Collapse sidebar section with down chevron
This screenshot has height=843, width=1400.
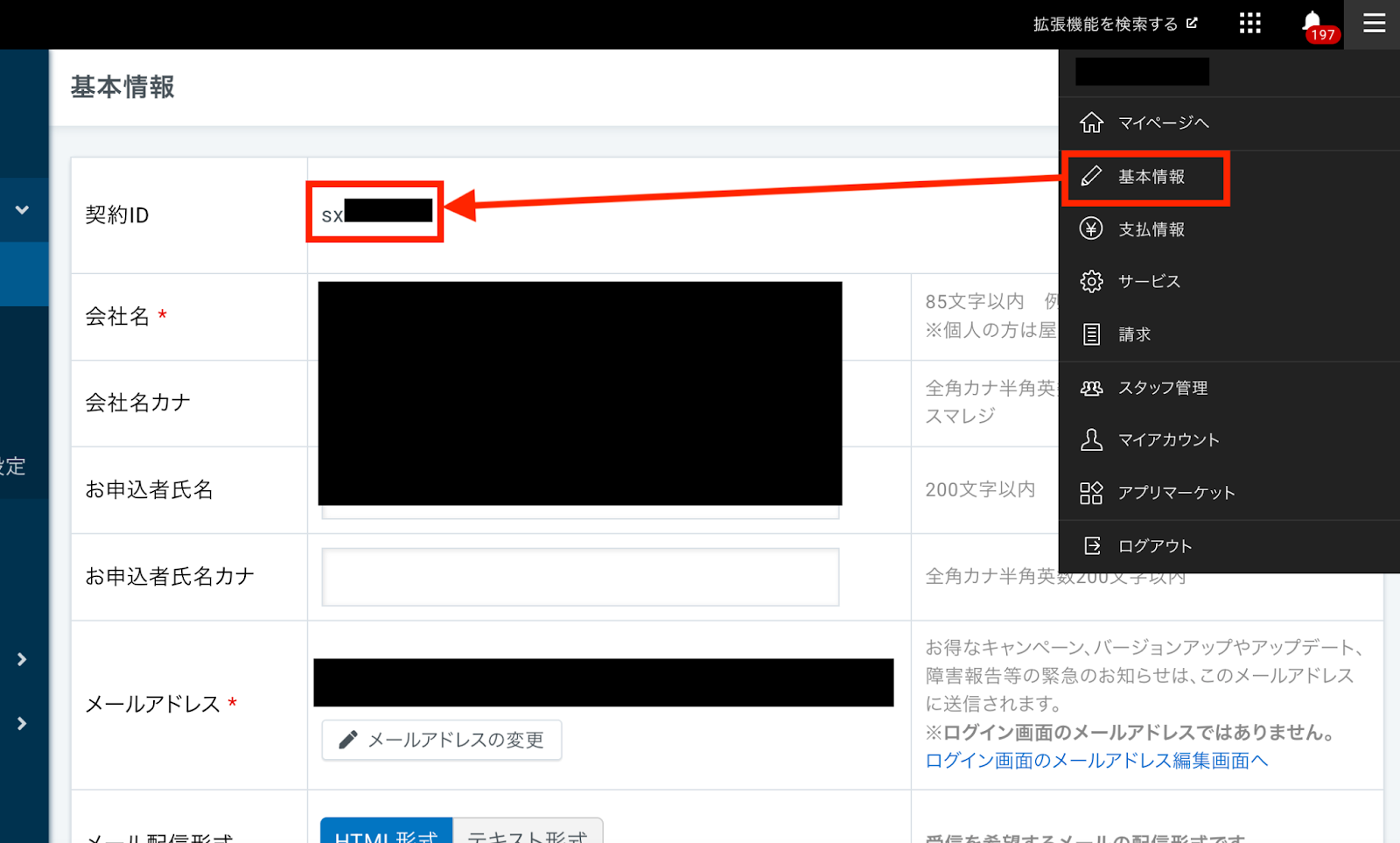(x=23, y=210)
